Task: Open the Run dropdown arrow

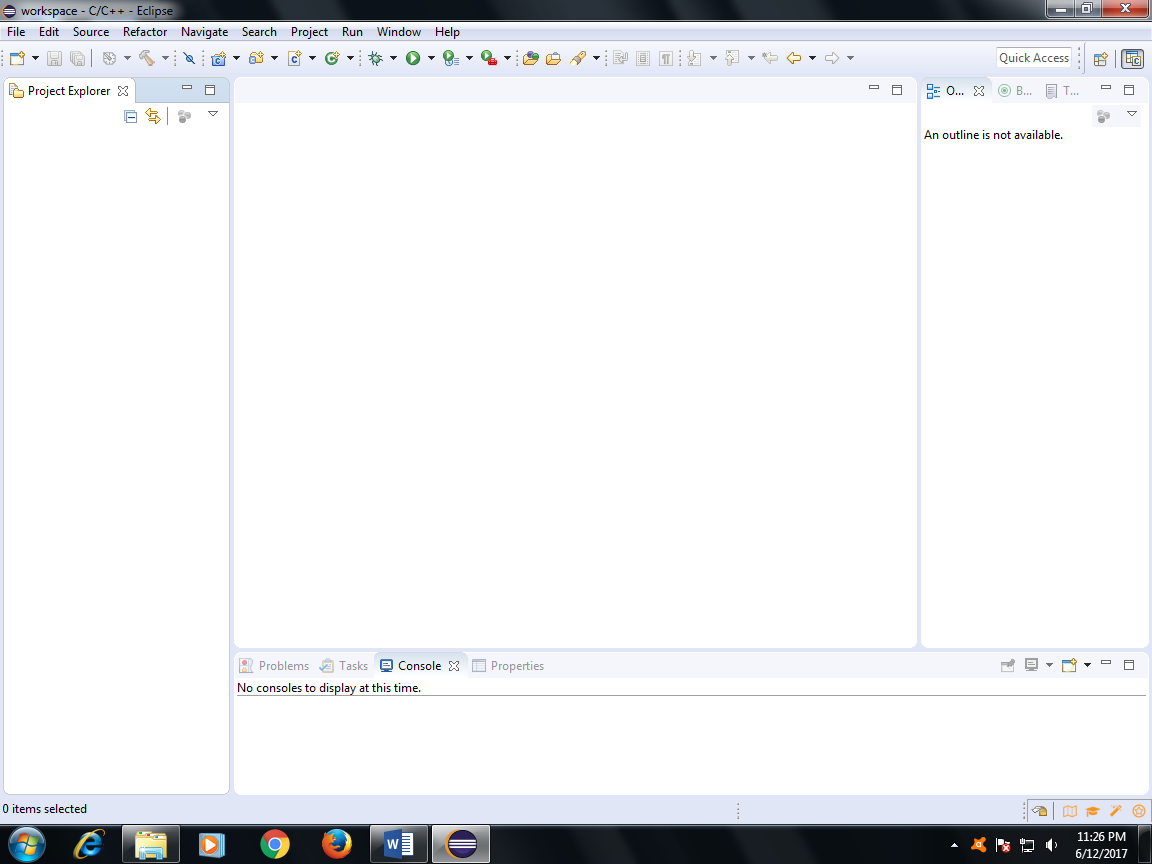Action: pos(430,57)
